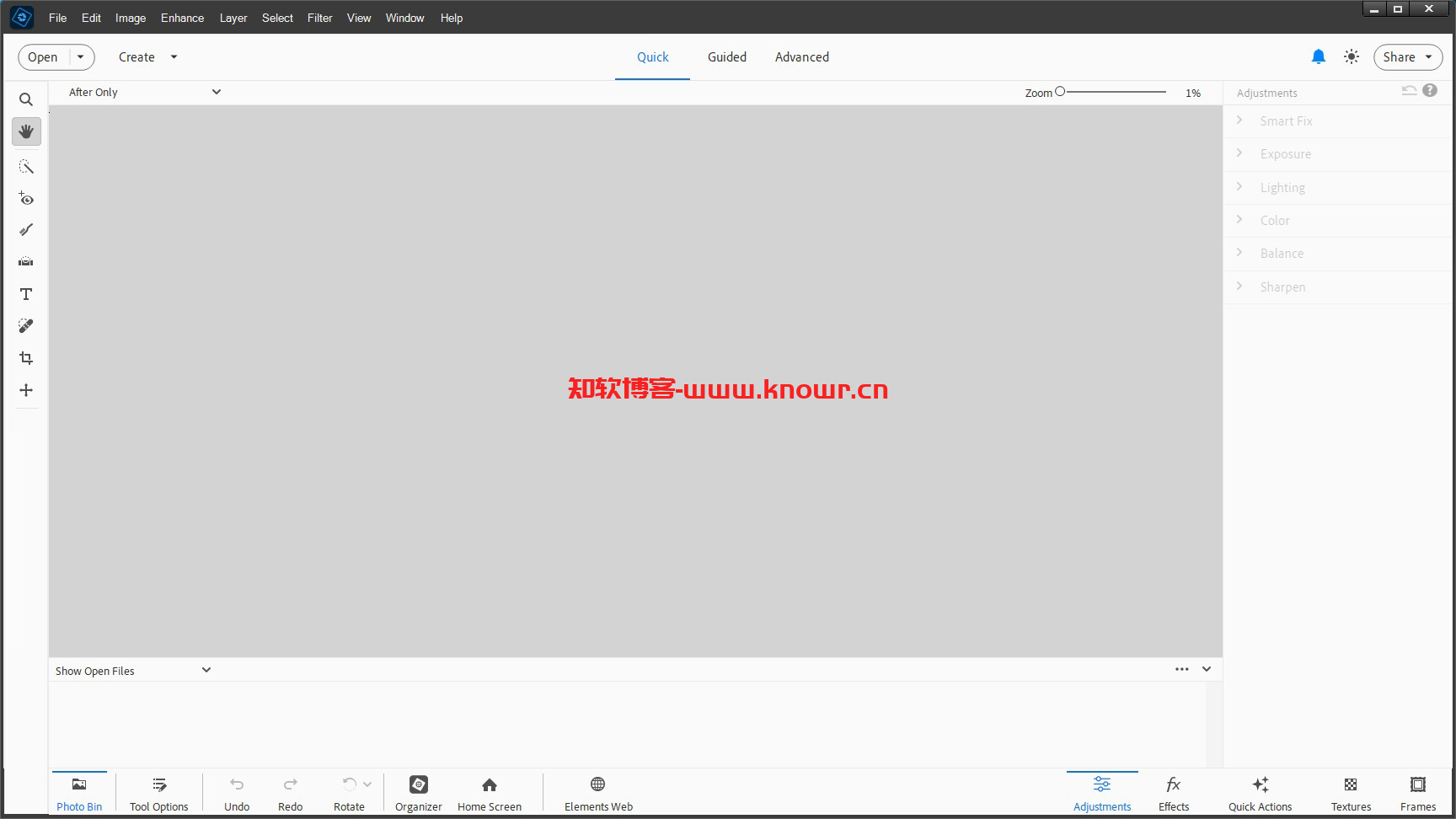The width and height of the screenshot is (1456, 819).
Task: Click the Photoshop Elements app logo
Action: click(22, 17)
